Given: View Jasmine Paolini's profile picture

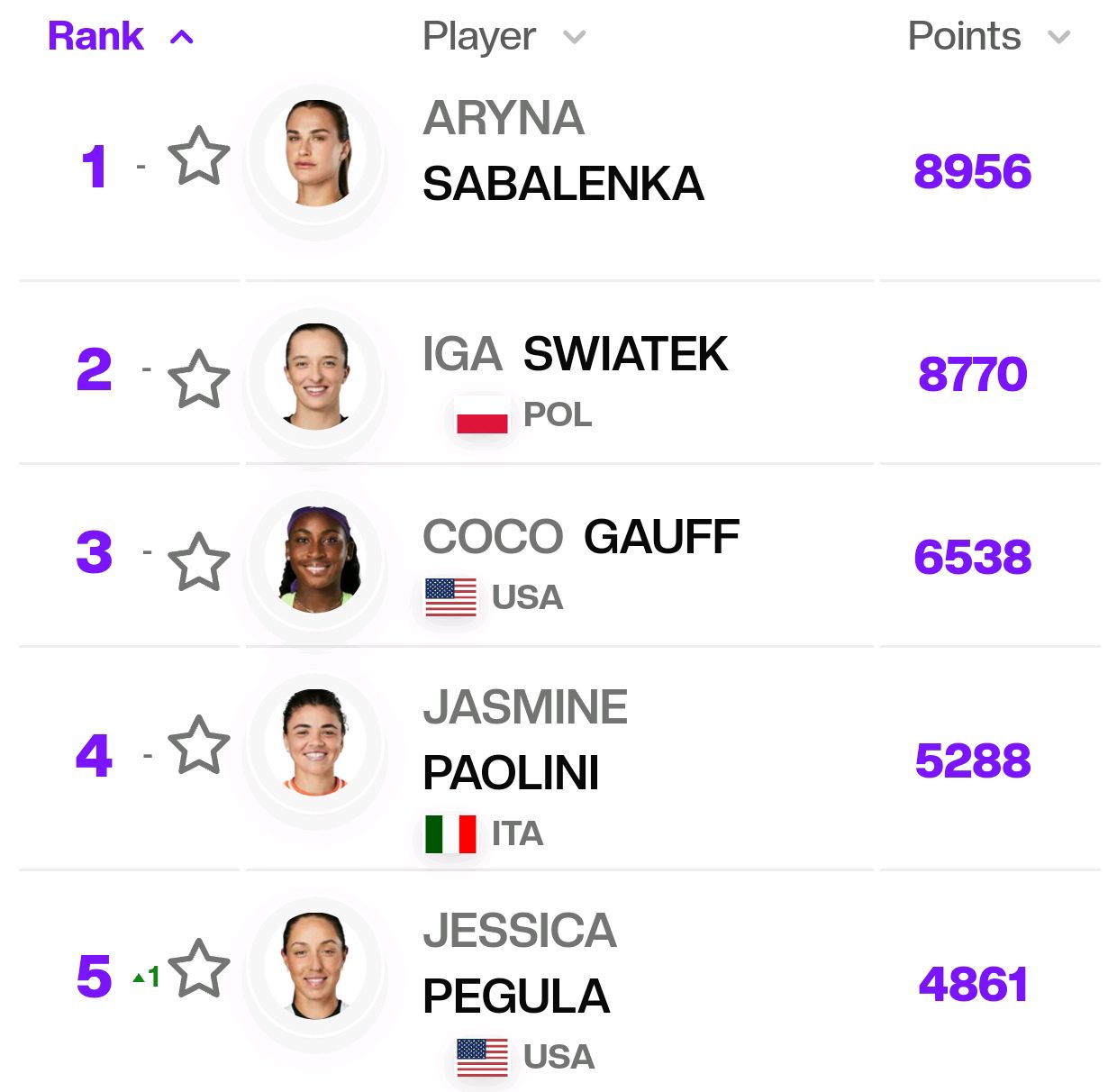Looking at the screenshot, I should [x=316, y=742].
